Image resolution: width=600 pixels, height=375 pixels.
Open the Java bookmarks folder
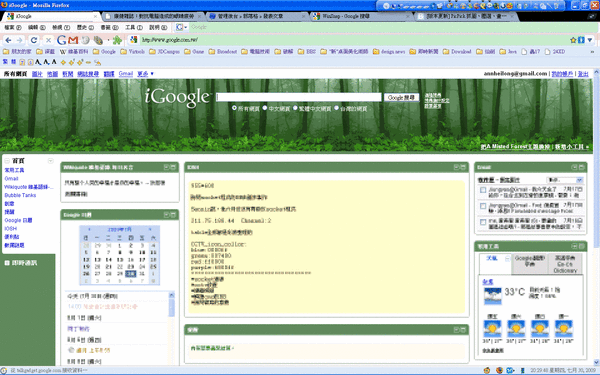(x=508, y=52)
